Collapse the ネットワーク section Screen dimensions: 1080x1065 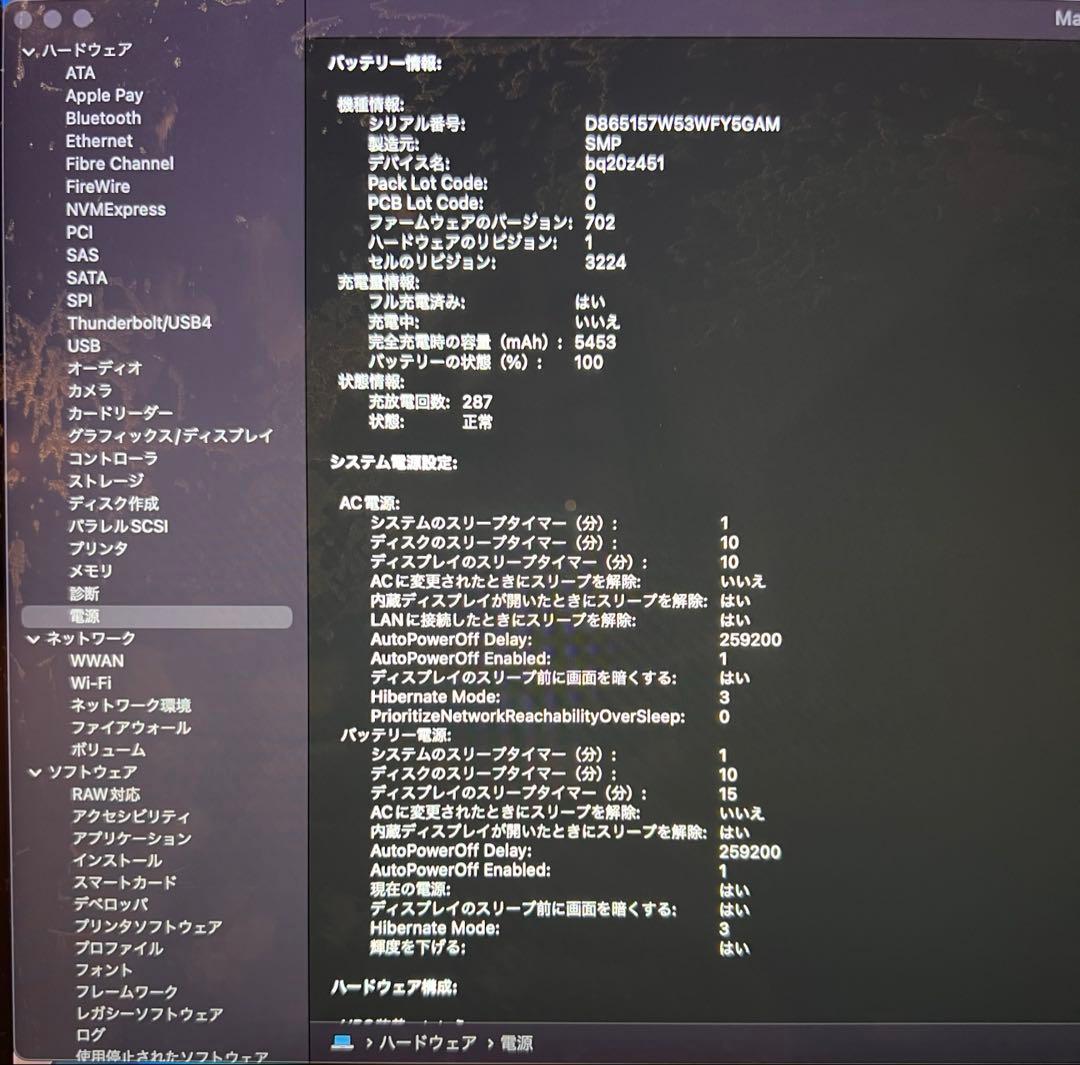(35, 638)
